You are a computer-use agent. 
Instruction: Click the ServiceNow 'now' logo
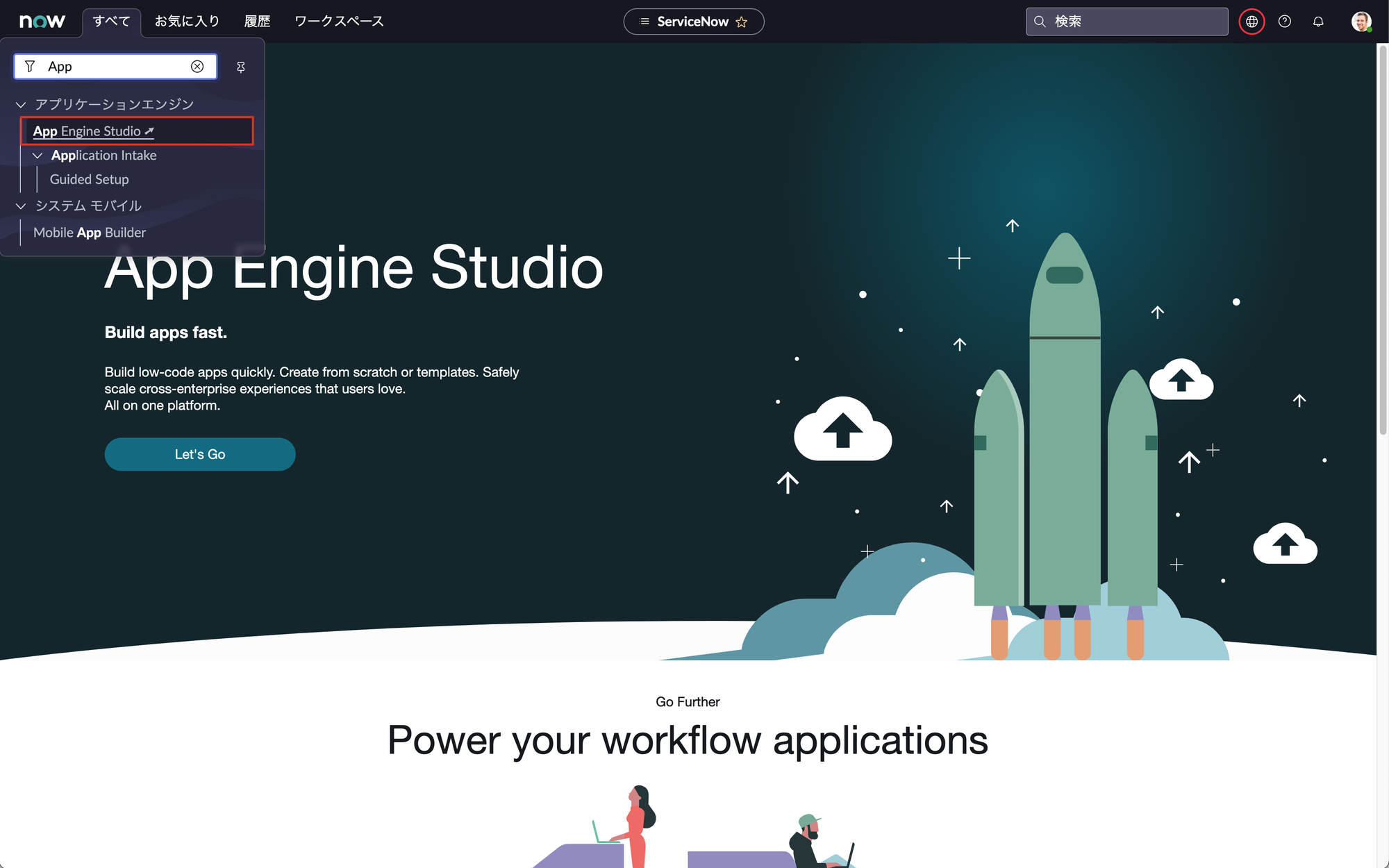(x=42, y=22)
